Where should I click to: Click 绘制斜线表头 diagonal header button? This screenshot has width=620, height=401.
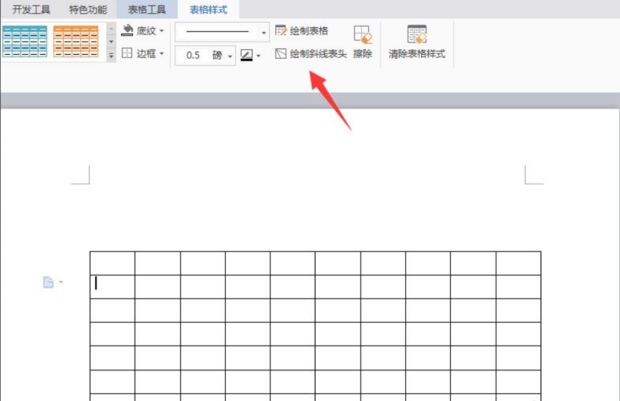point(311,53)
